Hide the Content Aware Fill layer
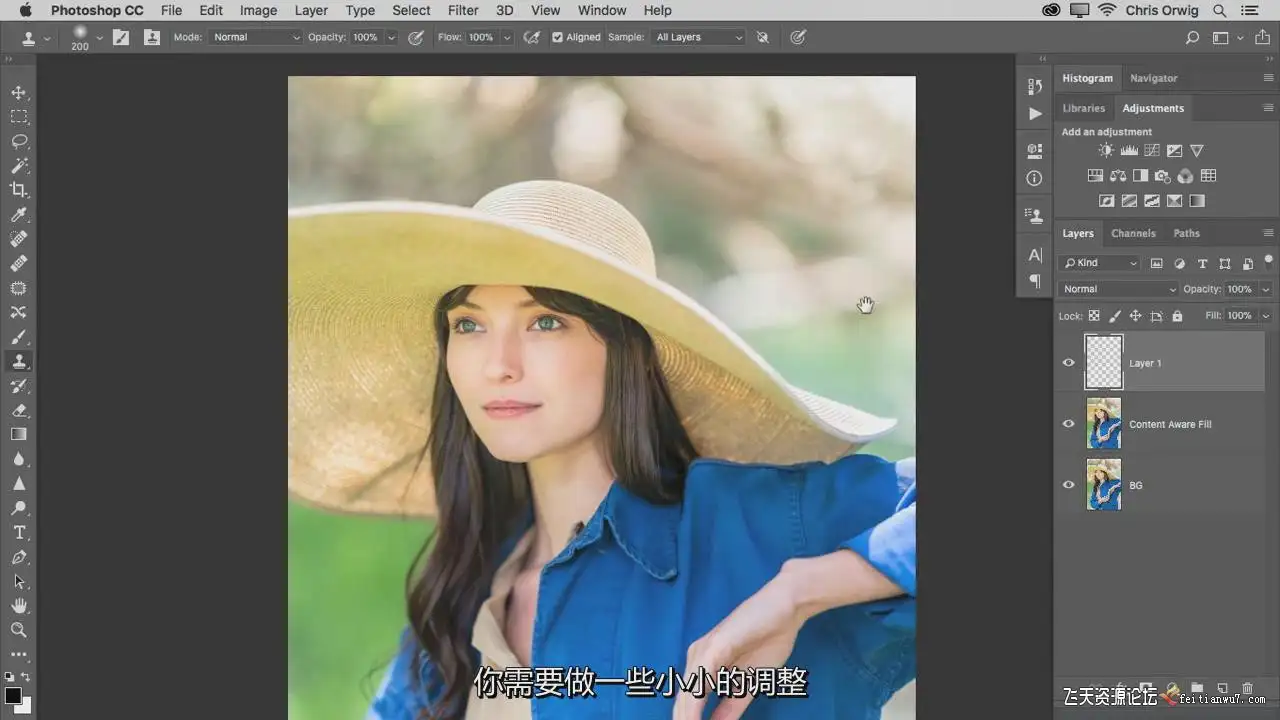 1068,424
